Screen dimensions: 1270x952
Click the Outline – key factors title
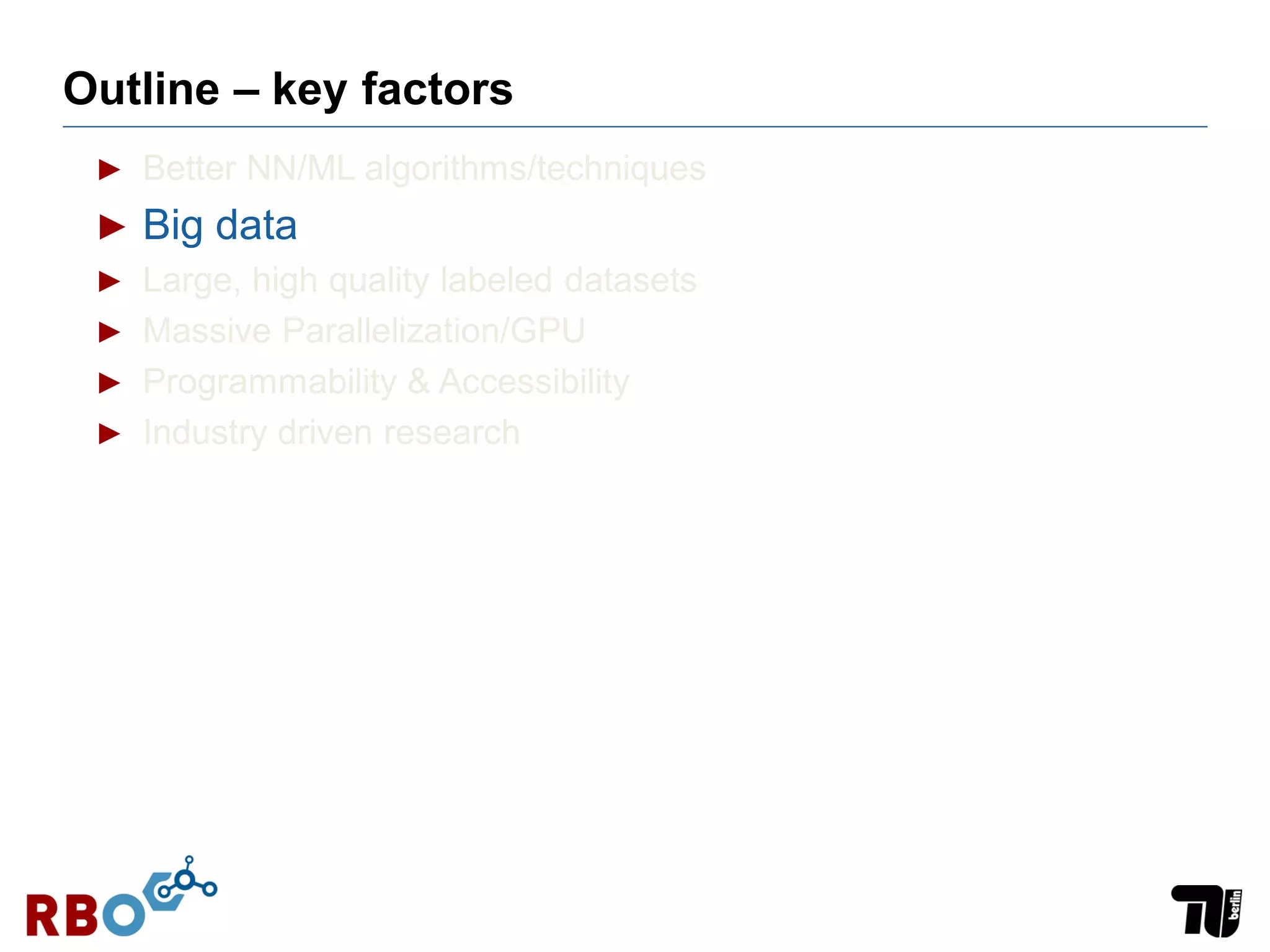[x=288, y=89]
